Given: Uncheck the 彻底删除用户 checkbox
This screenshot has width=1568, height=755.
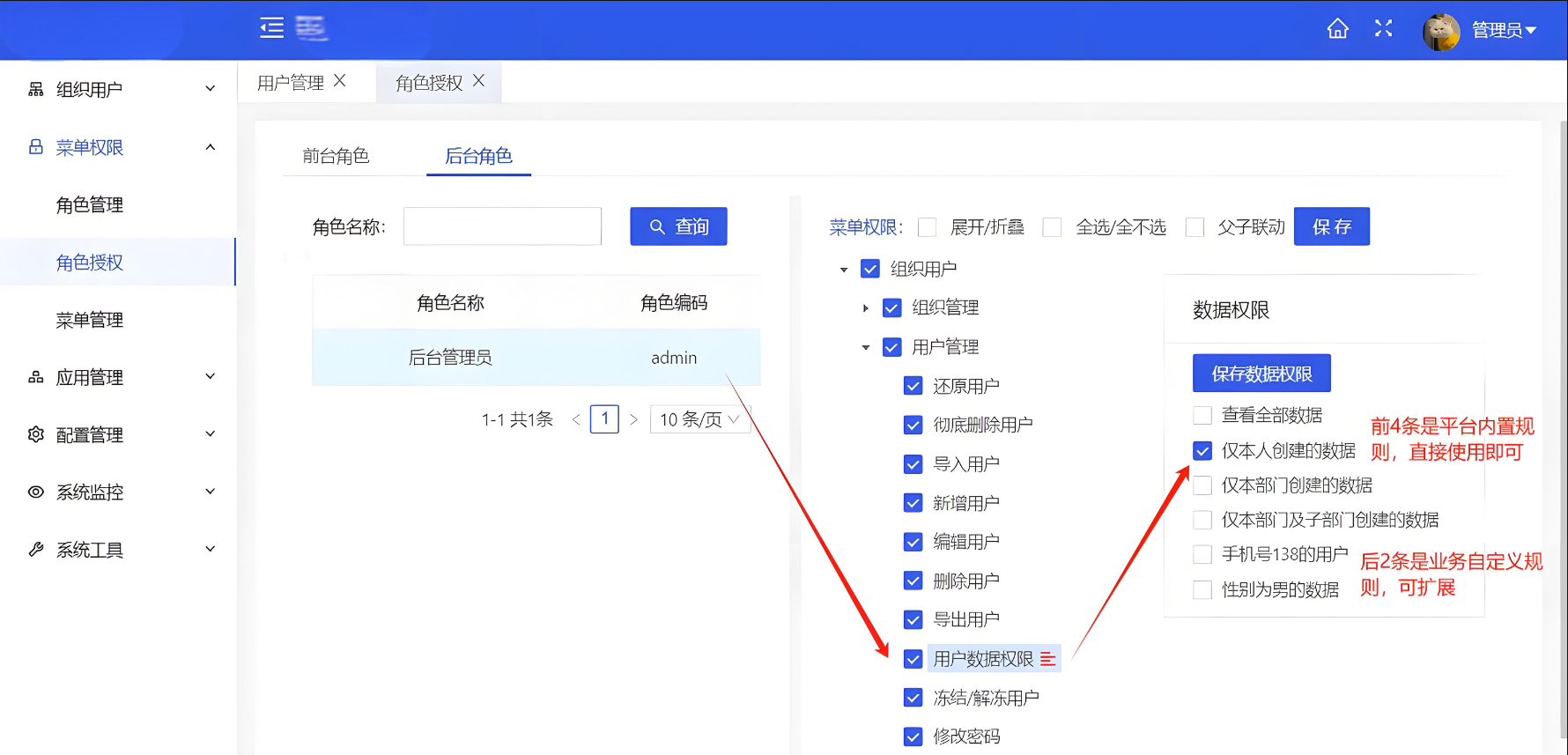Looking at the screenshot, I should (x=913, y=425).
